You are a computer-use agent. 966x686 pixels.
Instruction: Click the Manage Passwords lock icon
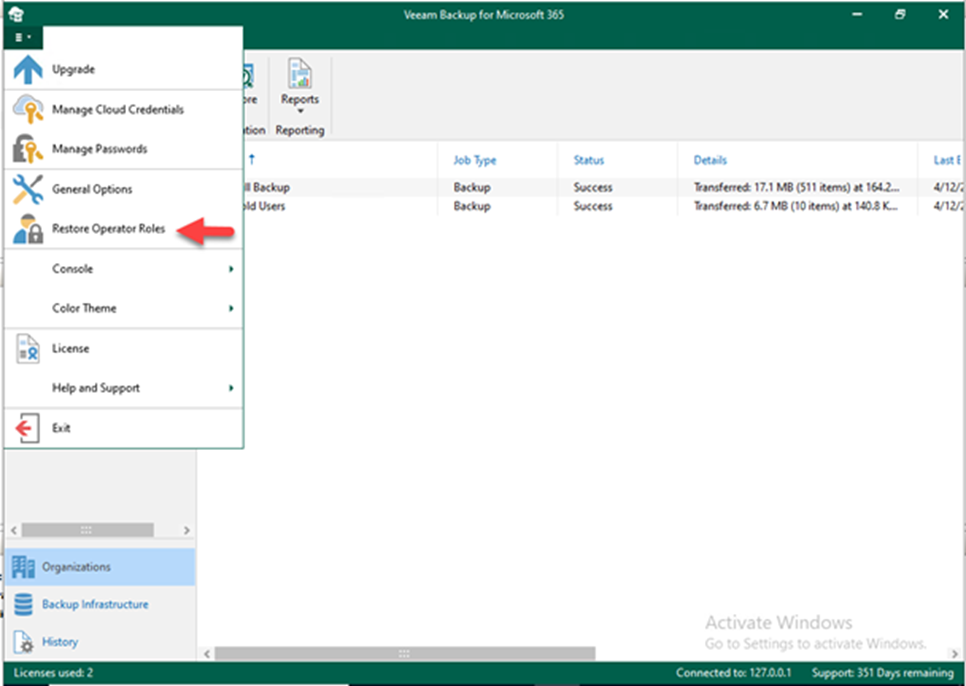click(28, 148)
